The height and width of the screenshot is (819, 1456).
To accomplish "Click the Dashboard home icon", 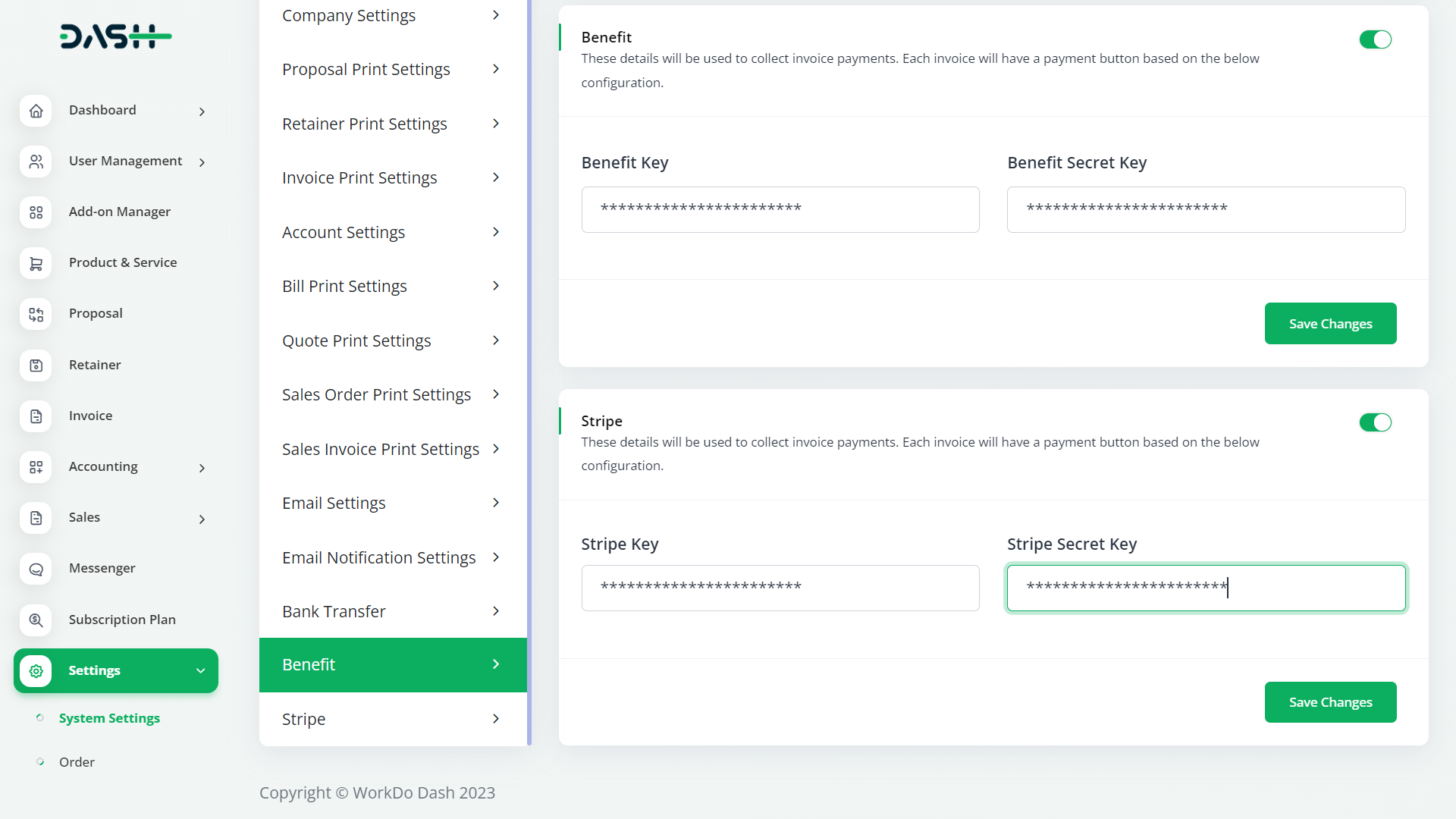I will point(36,111).
